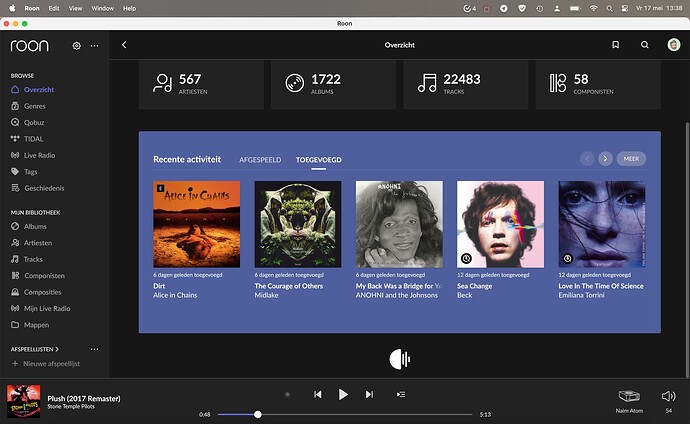Open Beck artist link
This screenshot has width=690, height=424.
464,295
